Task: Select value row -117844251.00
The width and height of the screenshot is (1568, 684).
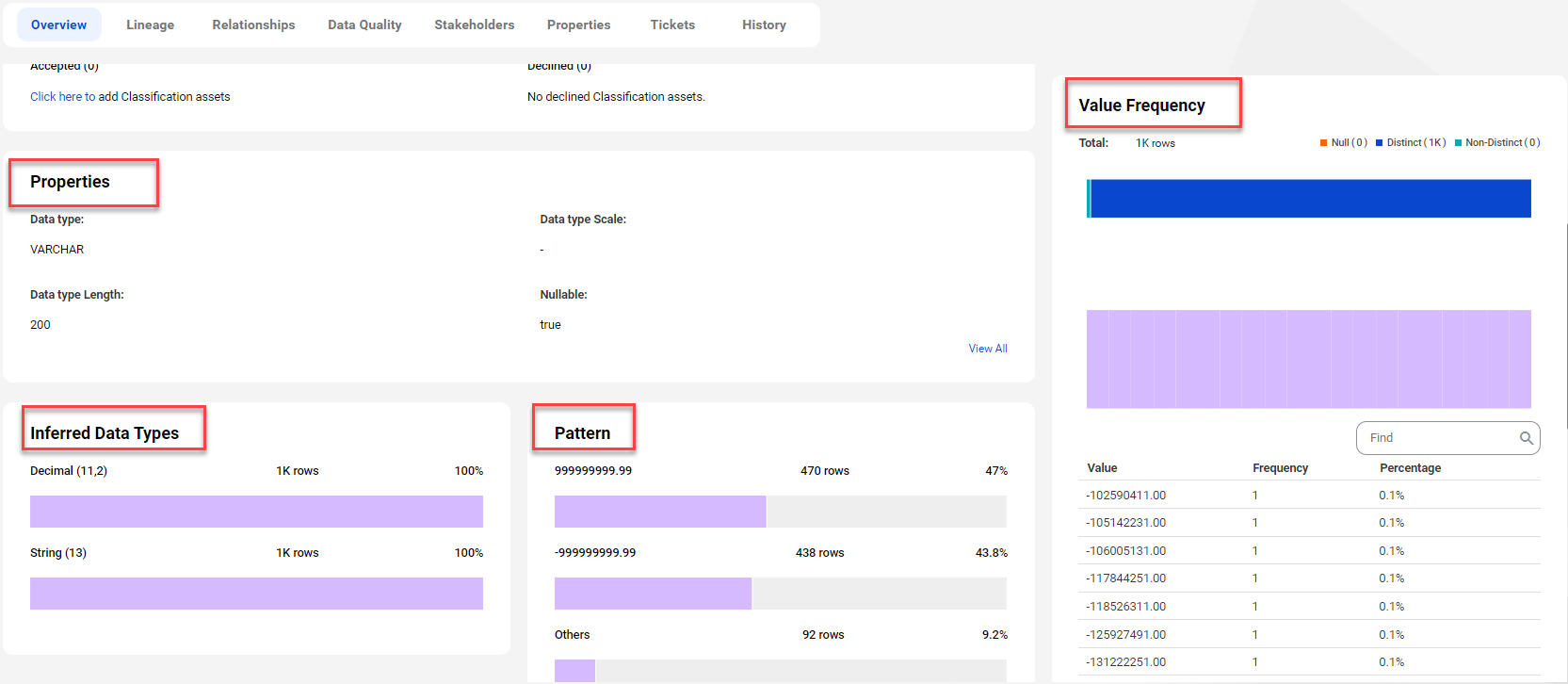Action: click(x=1309, y=578)
